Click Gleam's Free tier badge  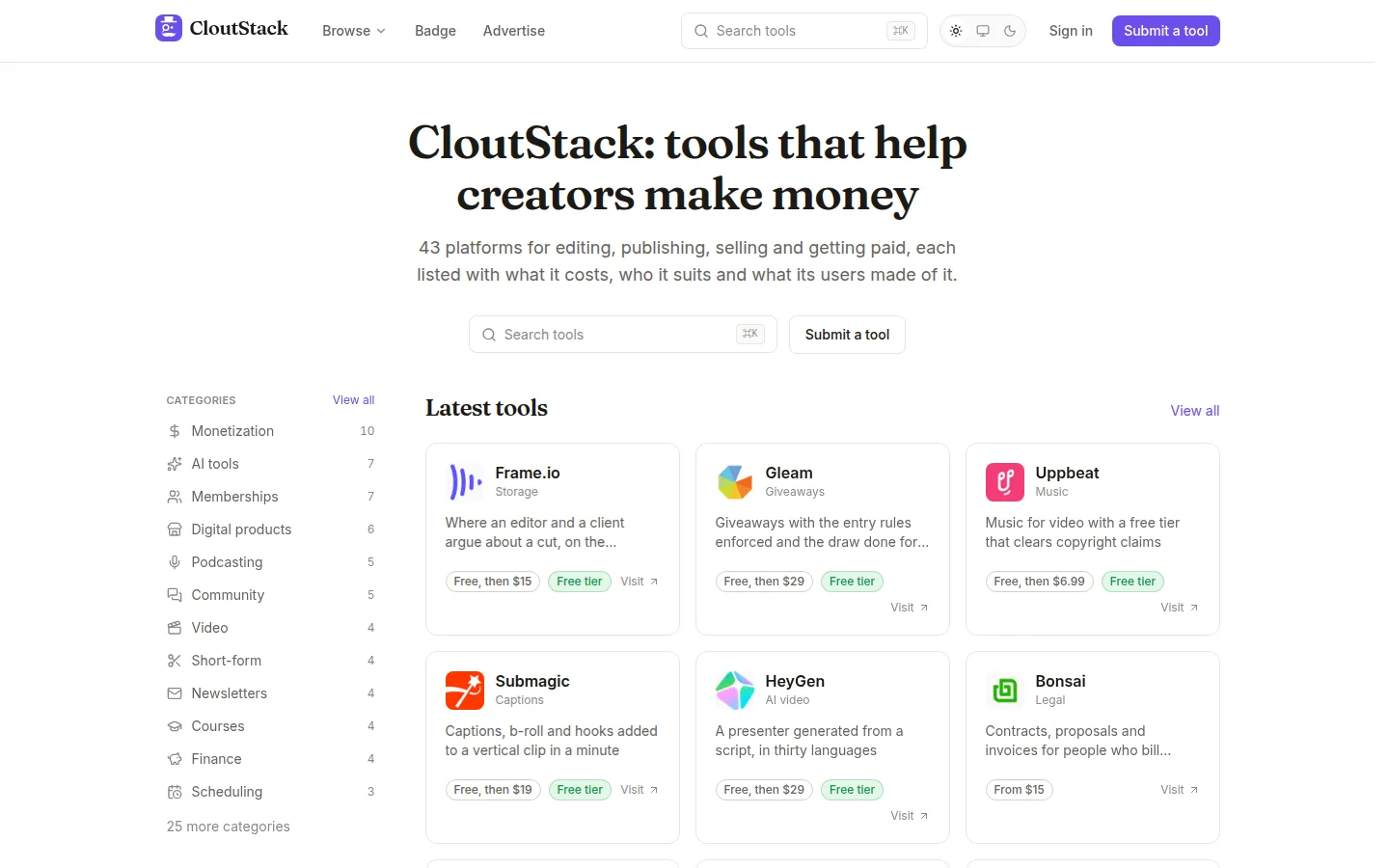point(853,582)
